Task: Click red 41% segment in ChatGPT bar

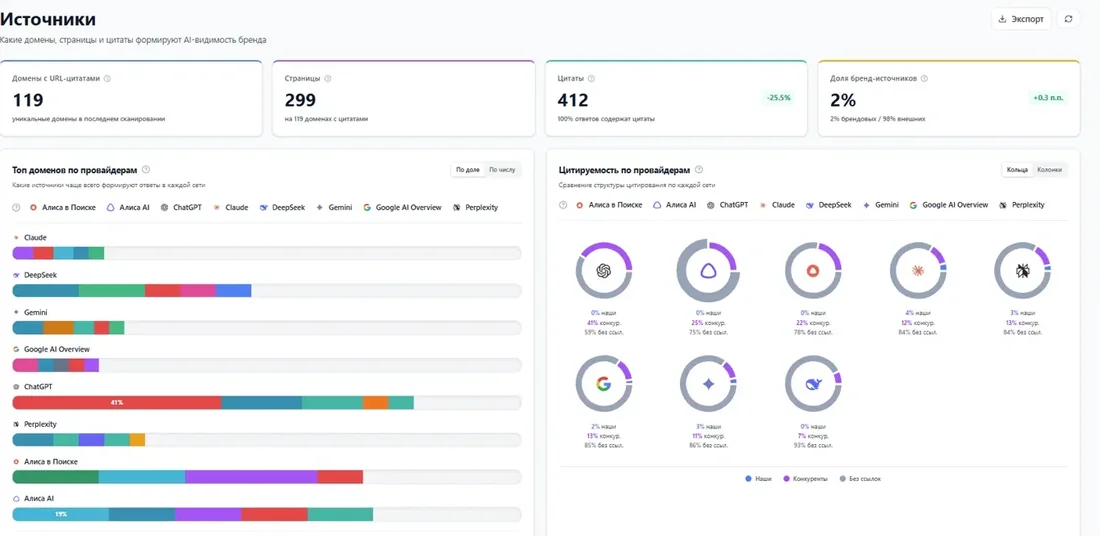Action: pyautogui.click(x=116, y=403)
